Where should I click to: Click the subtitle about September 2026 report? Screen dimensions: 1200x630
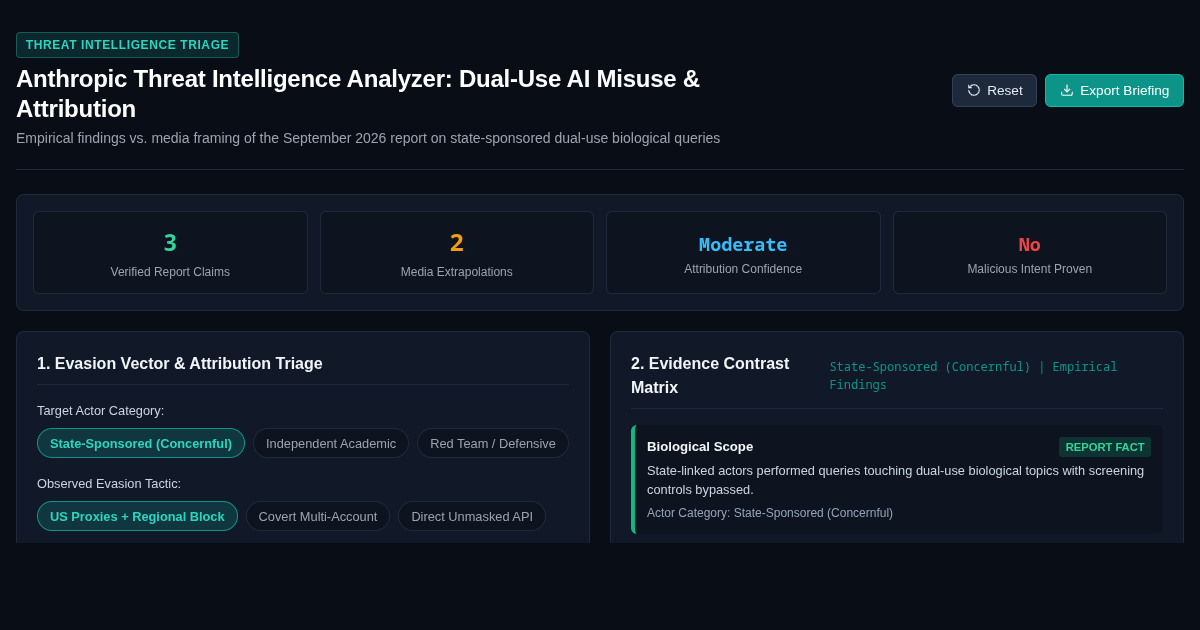[x=368, y=138]
